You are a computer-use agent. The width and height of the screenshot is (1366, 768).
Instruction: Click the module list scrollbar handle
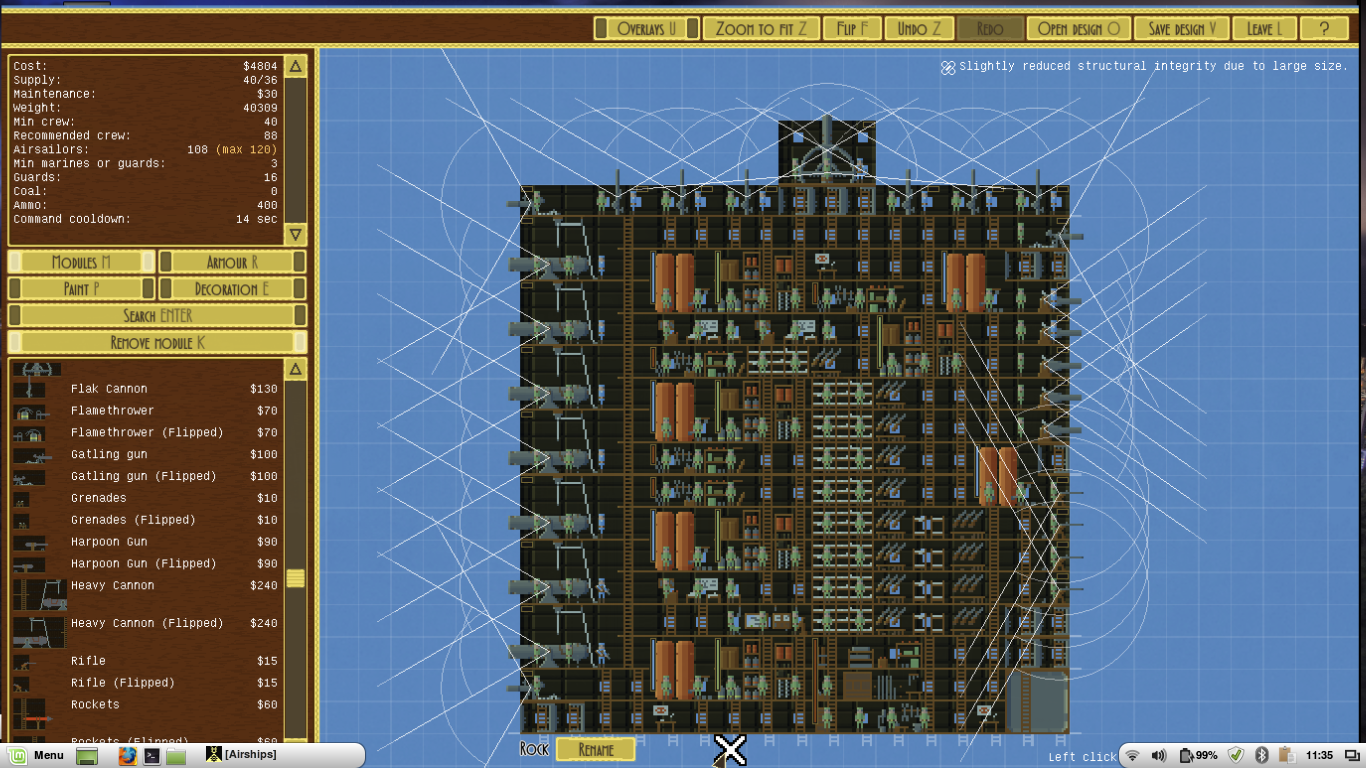tap(295, 578)
